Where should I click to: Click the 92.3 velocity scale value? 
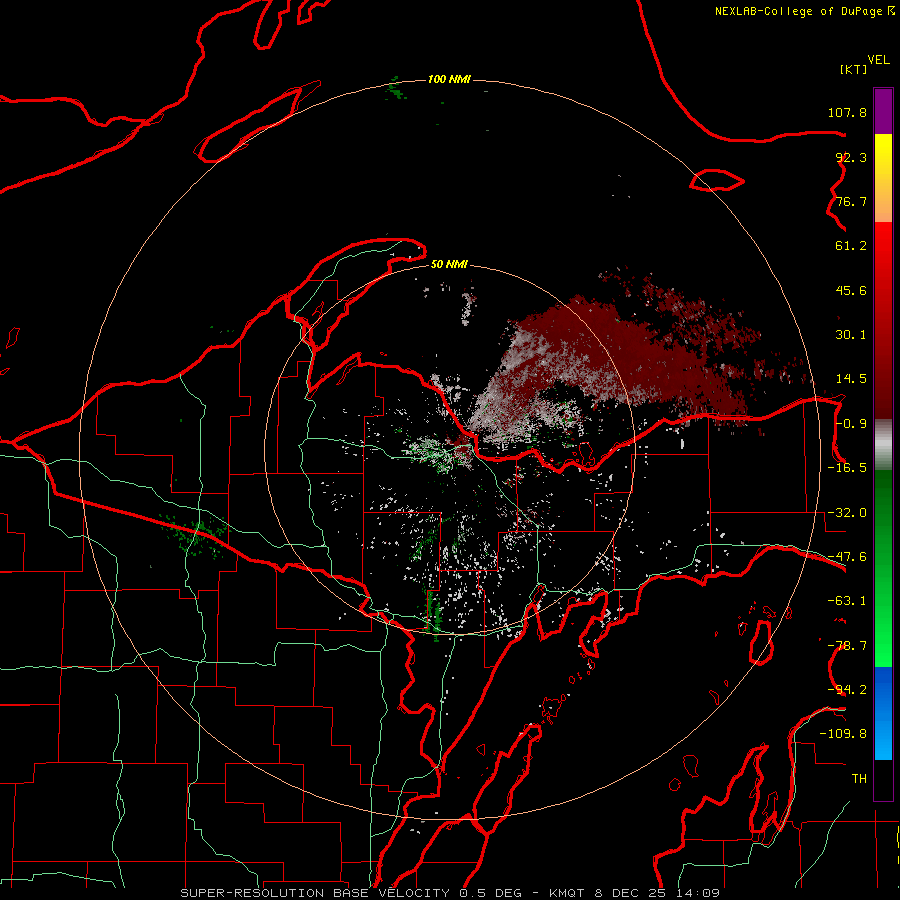tap(851, 157)
